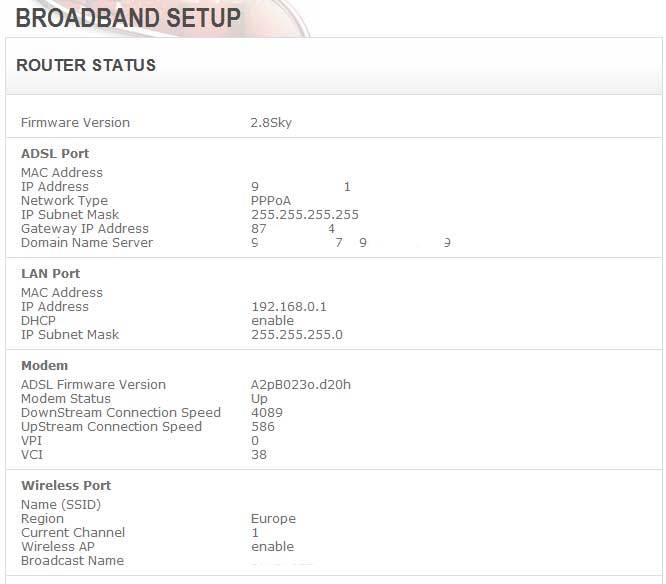Screen dimensions: 666x584
Task: Click the Modem Status Up value
Action: point(259,399)
